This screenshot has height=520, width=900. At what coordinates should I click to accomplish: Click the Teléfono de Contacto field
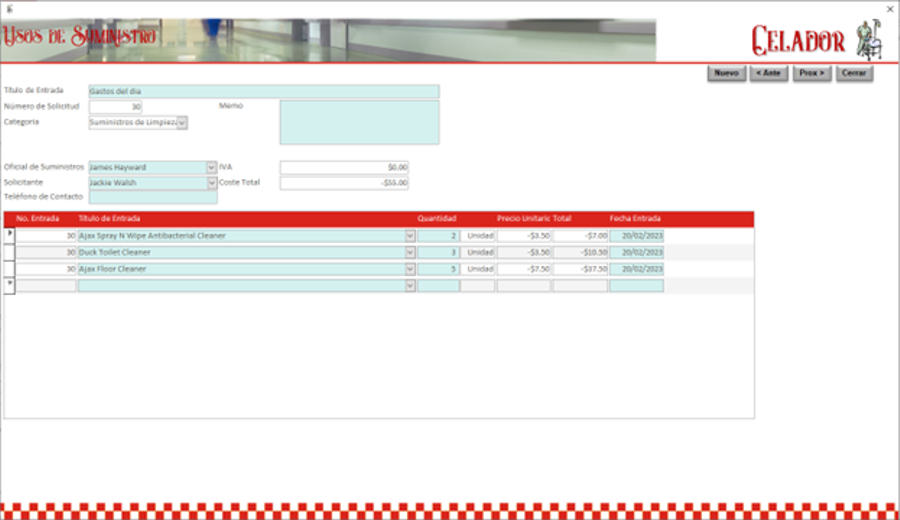152,198
